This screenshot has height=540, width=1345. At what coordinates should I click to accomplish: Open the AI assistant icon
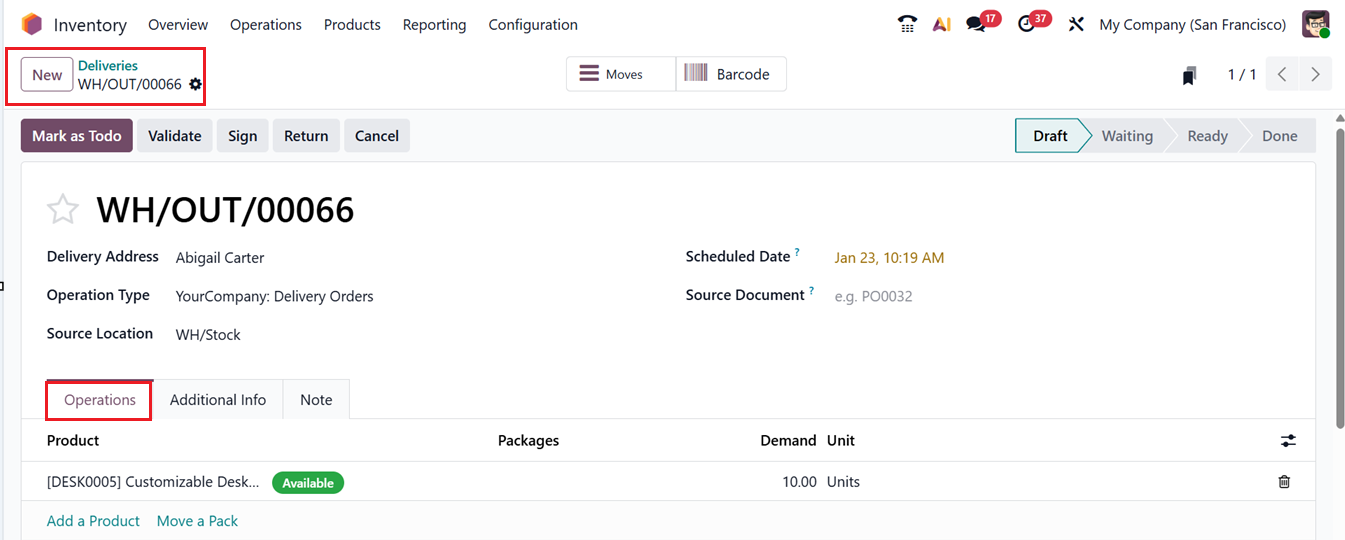click(x=941, y=24)
